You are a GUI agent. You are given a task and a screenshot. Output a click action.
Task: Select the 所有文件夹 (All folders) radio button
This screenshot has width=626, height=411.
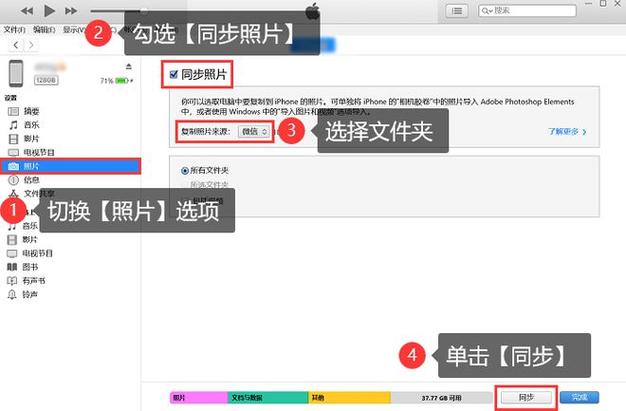(x=176, y=171)
